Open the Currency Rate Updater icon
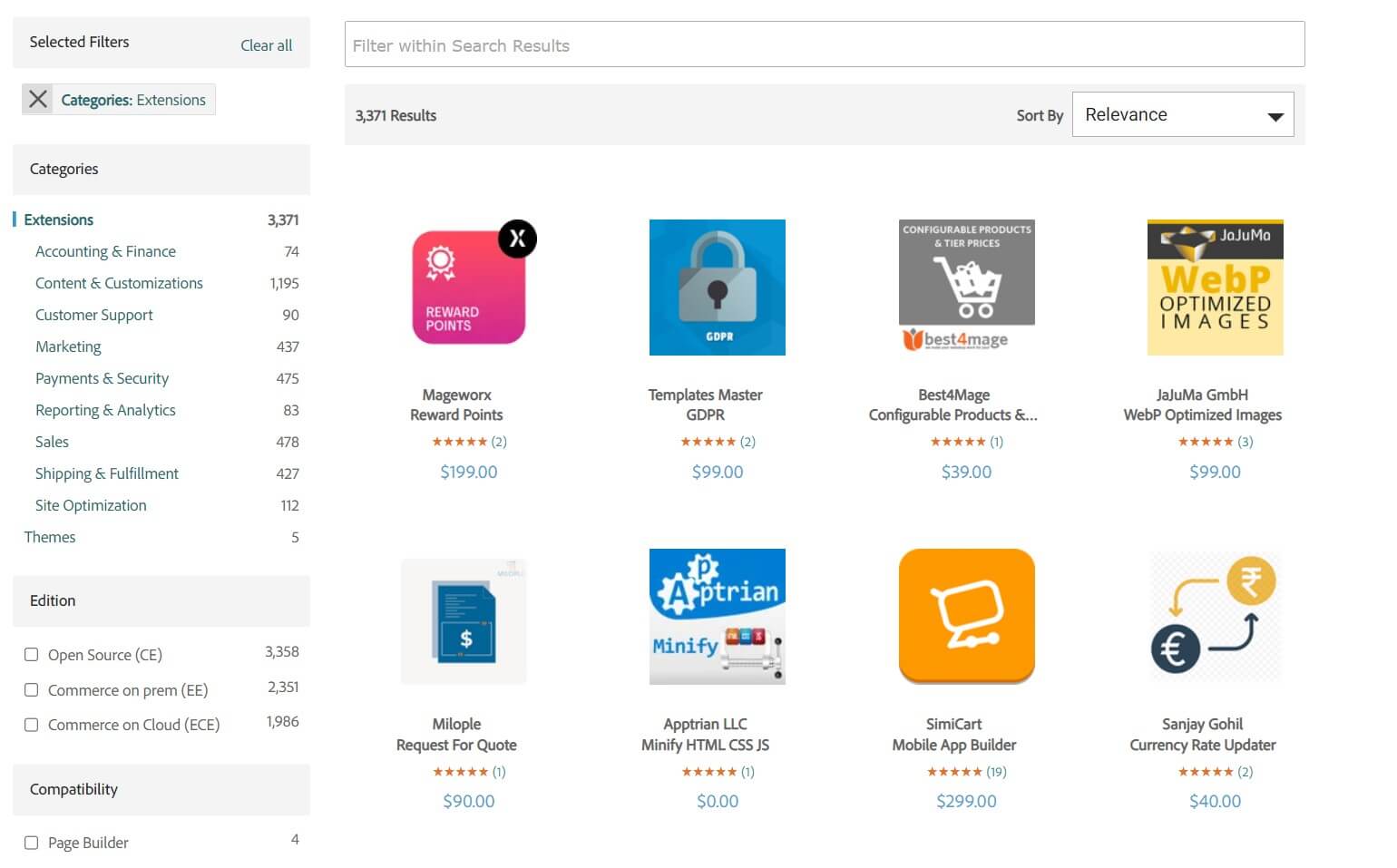This screenshot has height=868, width=1397. pos(1216,617)
